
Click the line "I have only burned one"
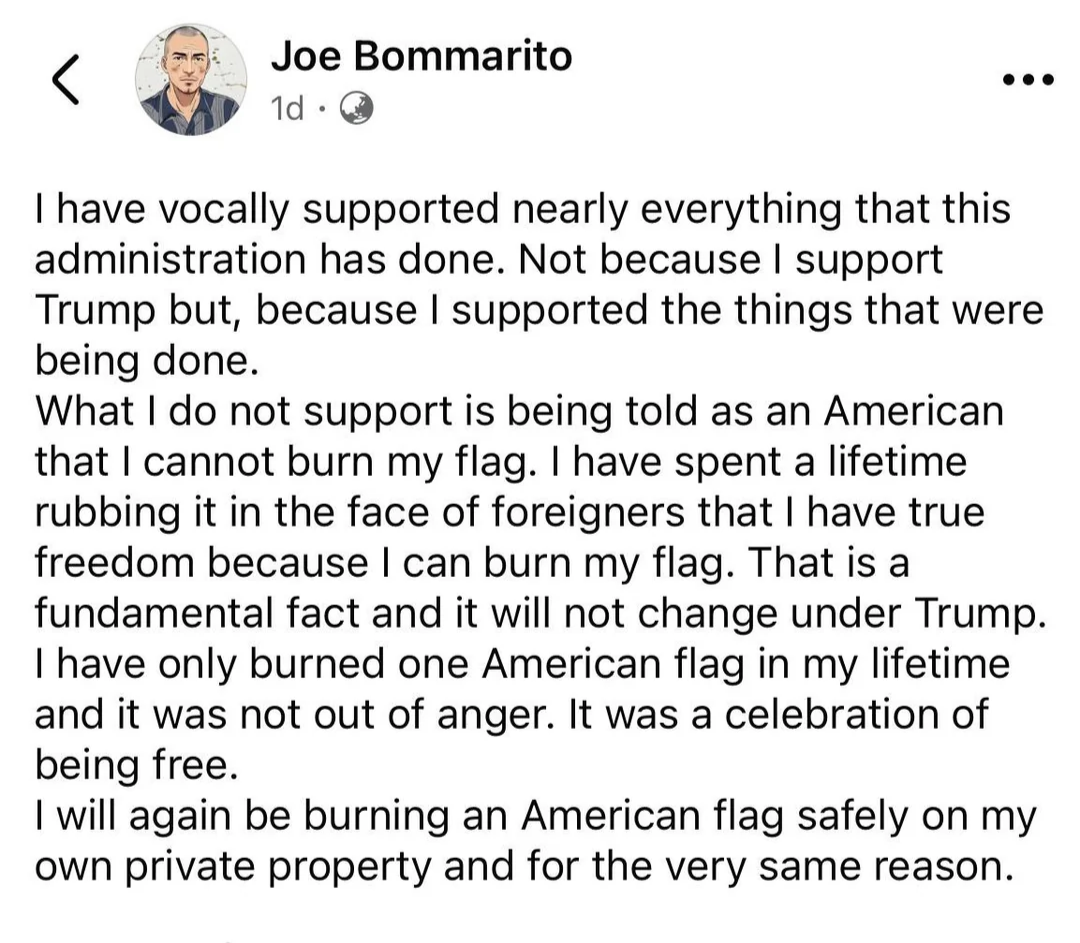click(x=522, y=663)
